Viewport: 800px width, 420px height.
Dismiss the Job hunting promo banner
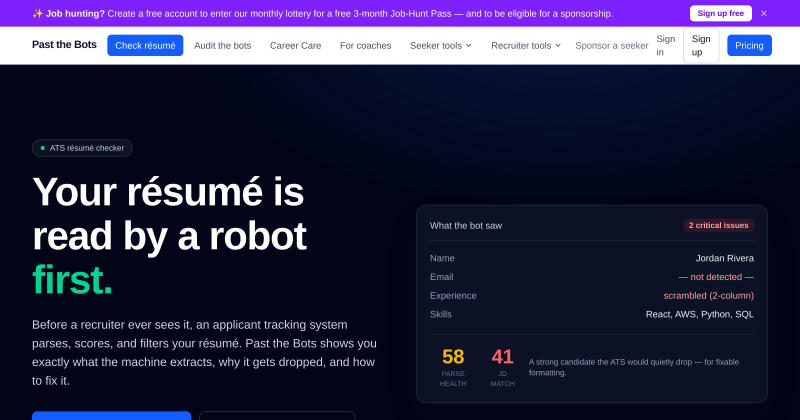click(763, 13)
